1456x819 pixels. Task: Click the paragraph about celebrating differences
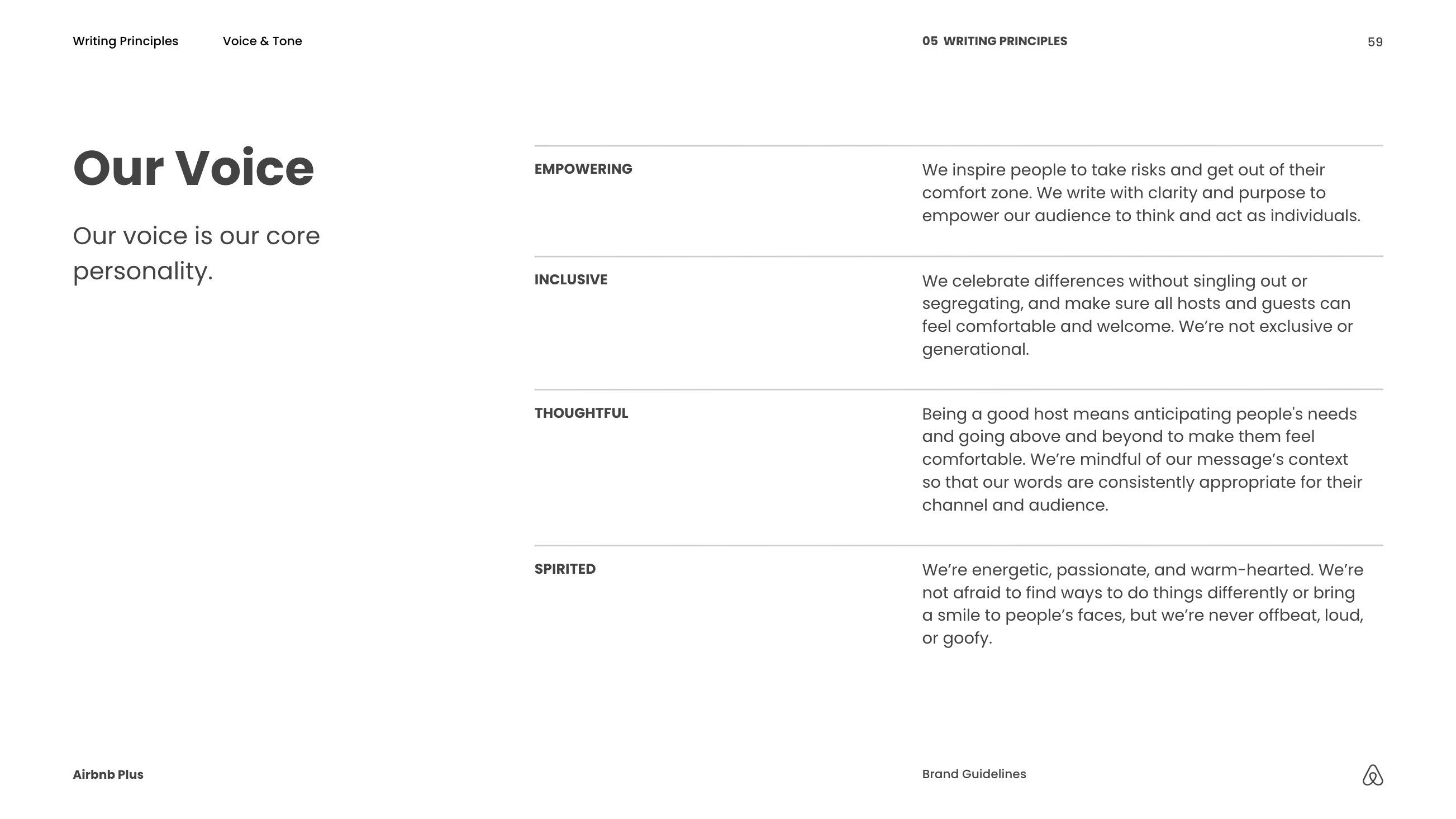coord(1137,315)
